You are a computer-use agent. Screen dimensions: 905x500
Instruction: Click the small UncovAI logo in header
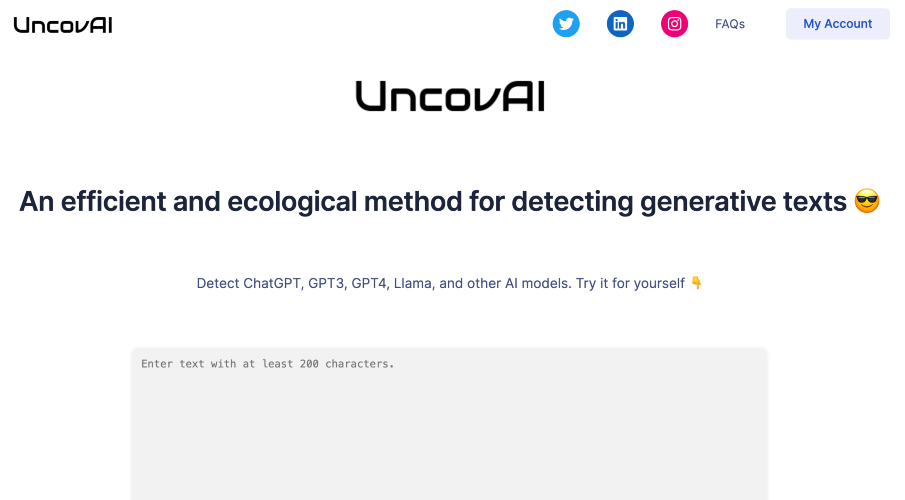[x=63, y=24]
